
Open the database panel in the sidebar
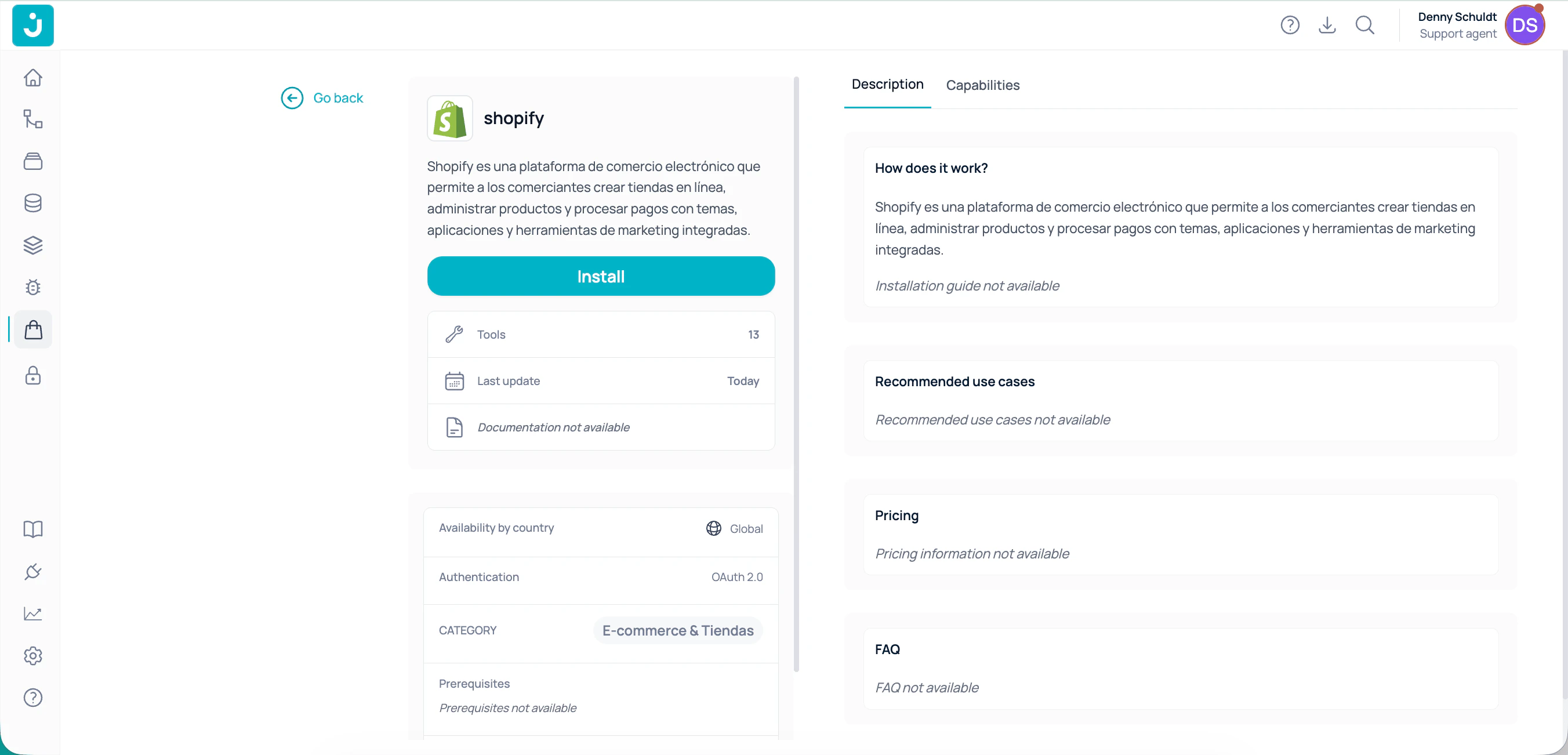[33, 203]
